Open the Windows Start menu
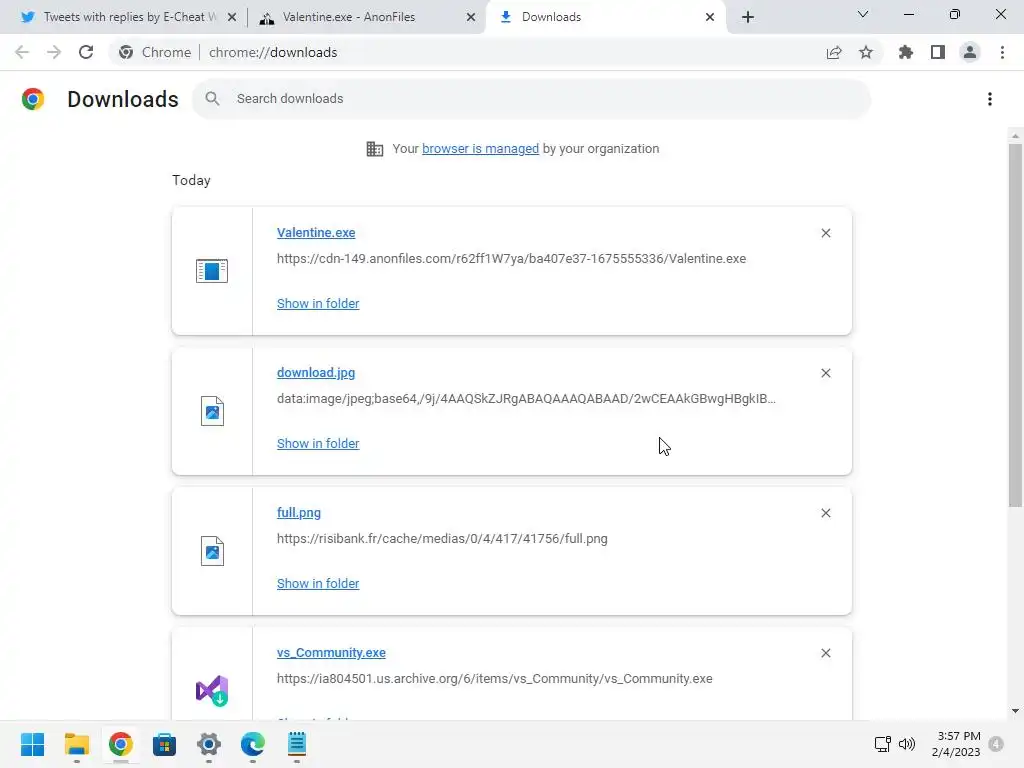The width and height of the screenshot is (1024, 768). [33, 744]
